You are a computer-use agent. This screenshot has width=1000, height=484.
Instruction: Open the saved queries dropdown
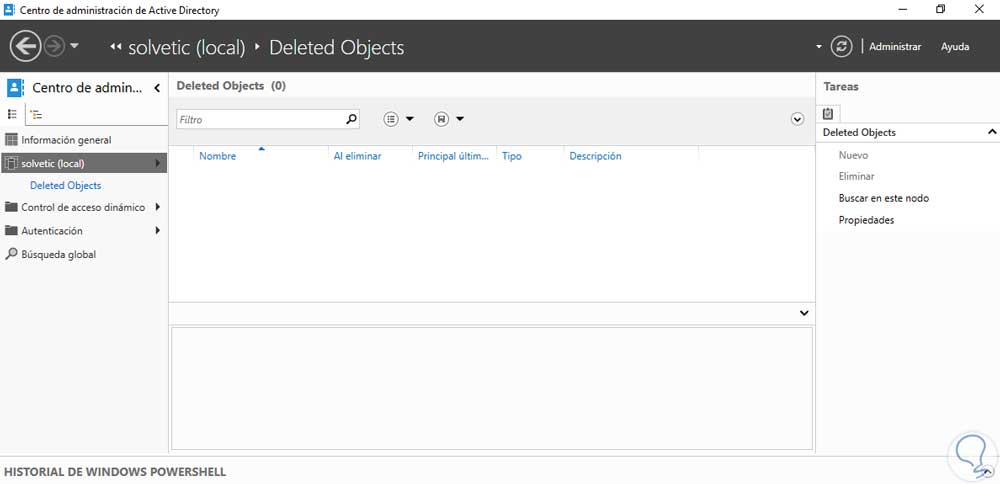click(449, 119)
